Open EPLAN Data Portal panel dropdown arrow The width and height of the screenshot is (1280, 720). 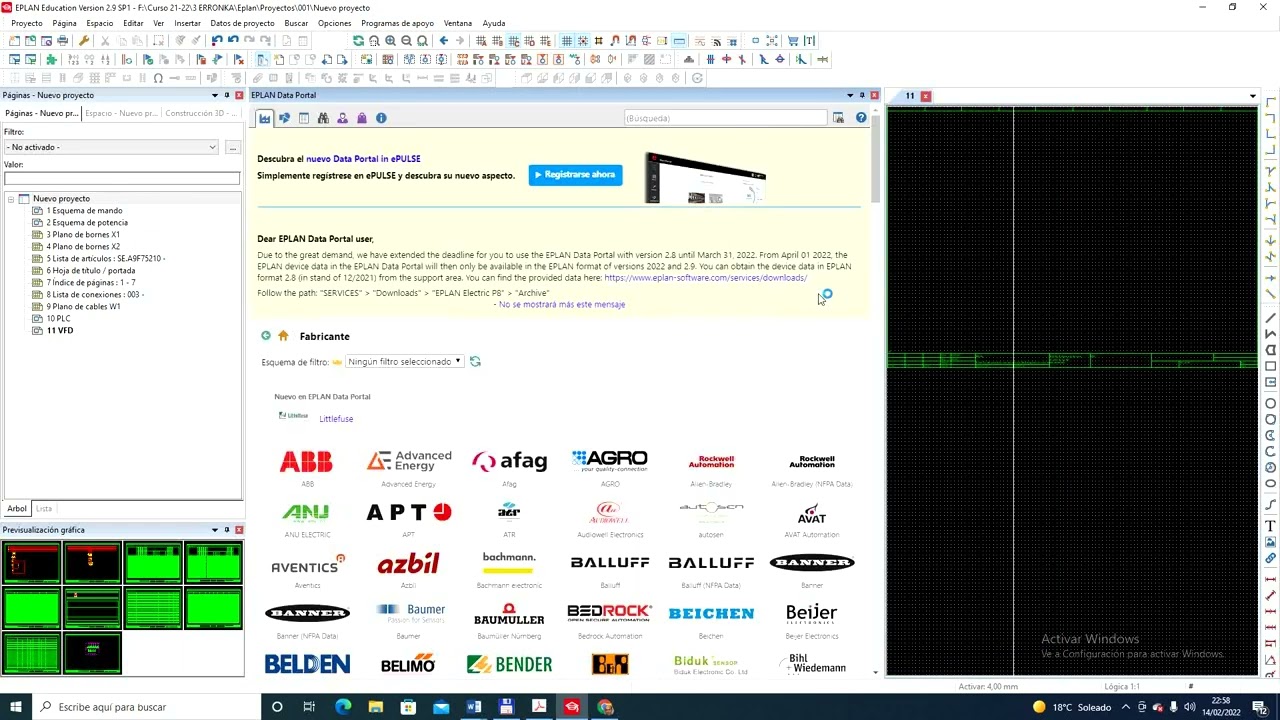850,95
